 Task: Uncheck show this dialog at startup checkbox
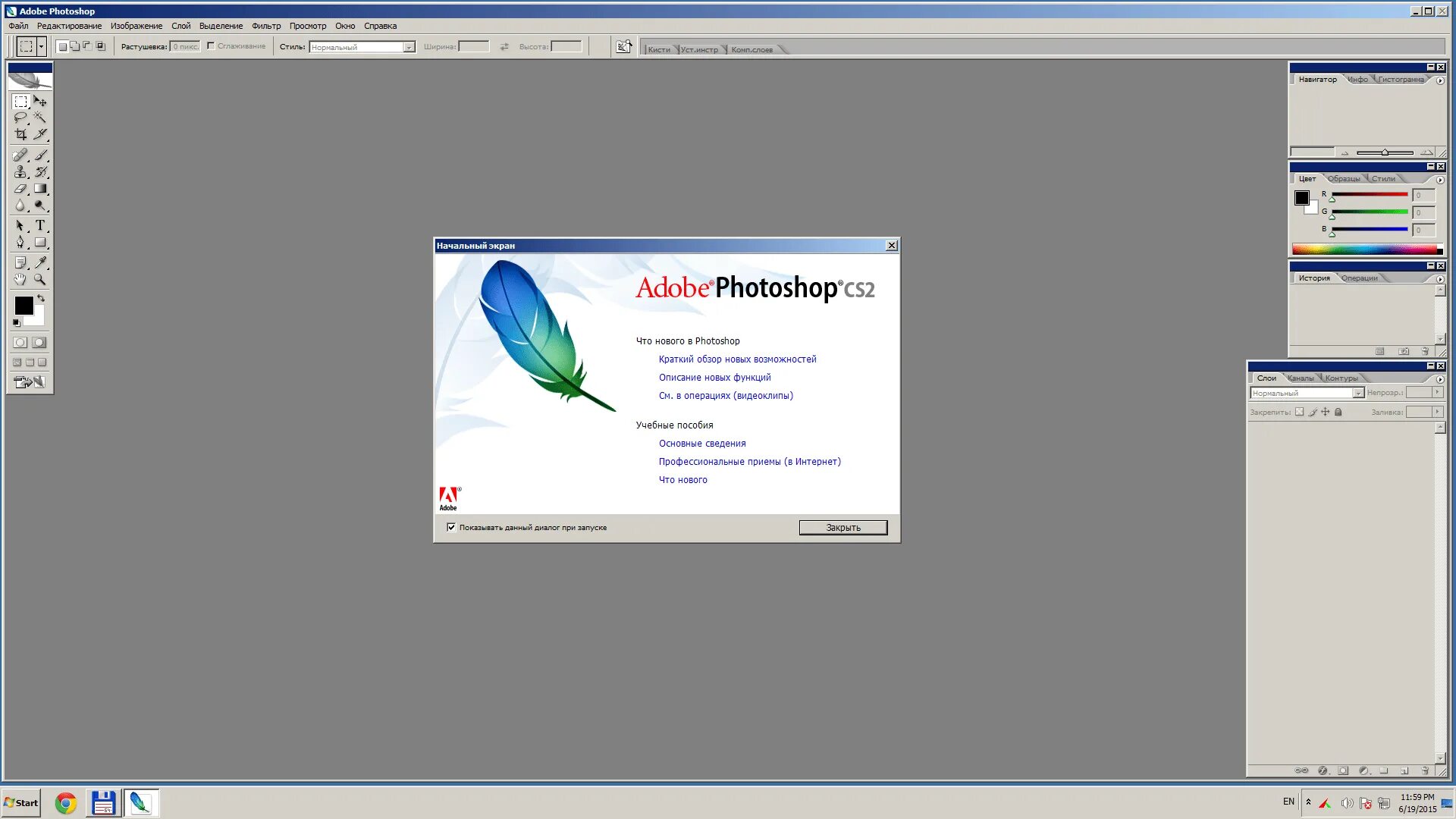(x=451, y=527)
